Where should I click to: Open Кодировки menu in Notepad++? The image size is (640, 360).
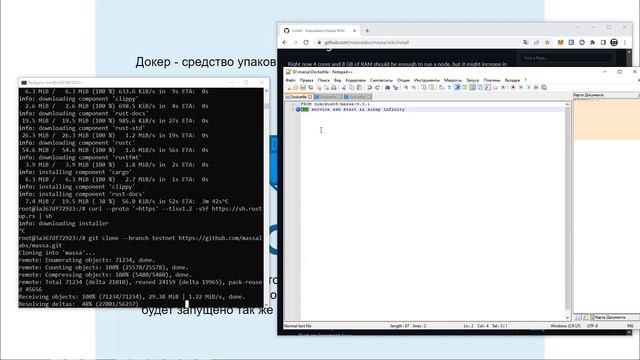point(356,80)
